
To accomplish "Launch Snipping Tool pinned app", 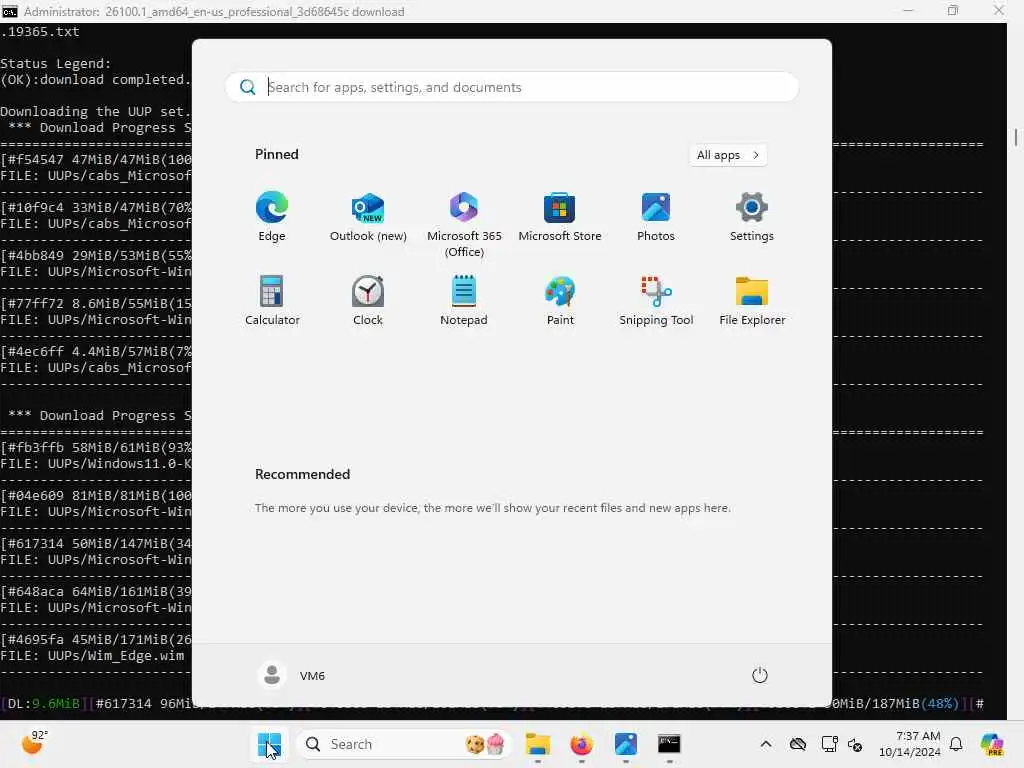I will [656, 300].
